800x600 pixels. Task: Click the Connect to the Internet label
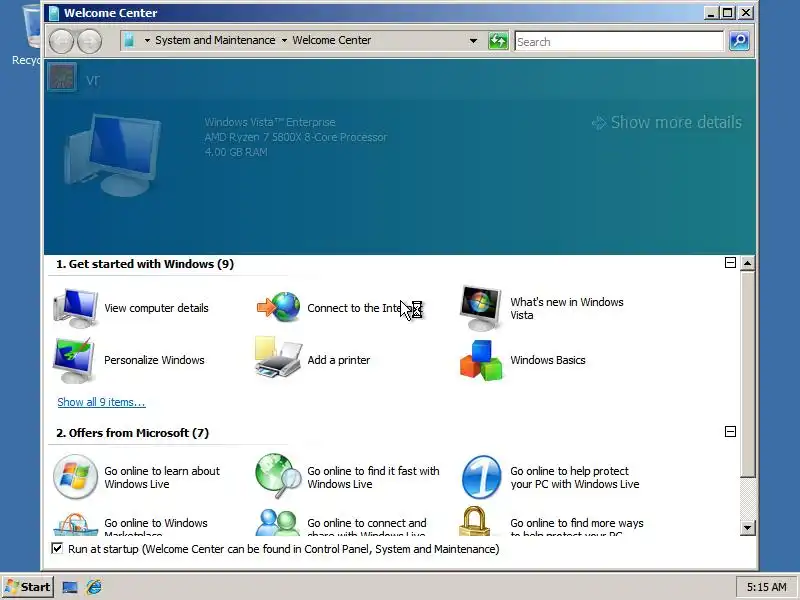[364, 308]
